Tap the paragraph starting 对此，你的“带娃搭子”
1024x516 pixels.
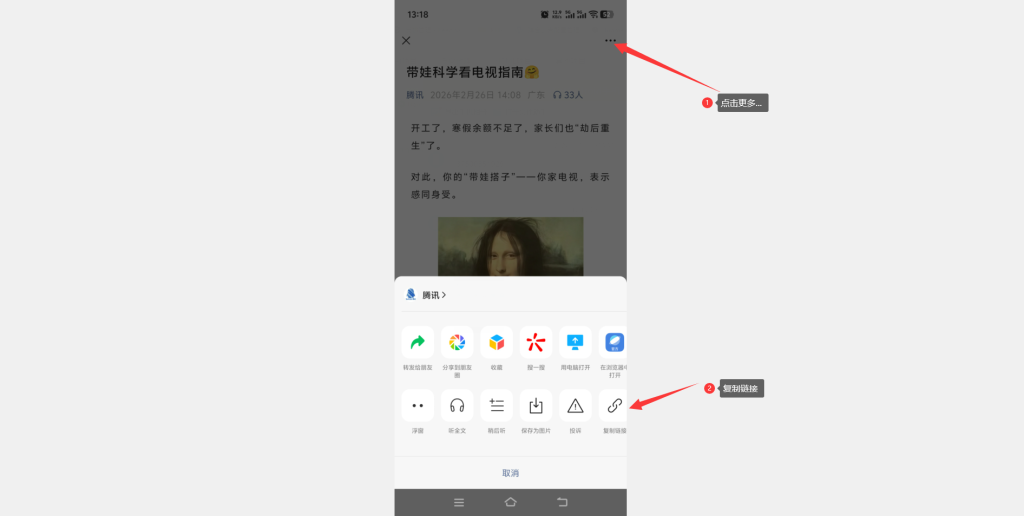(x=510, y=185)
